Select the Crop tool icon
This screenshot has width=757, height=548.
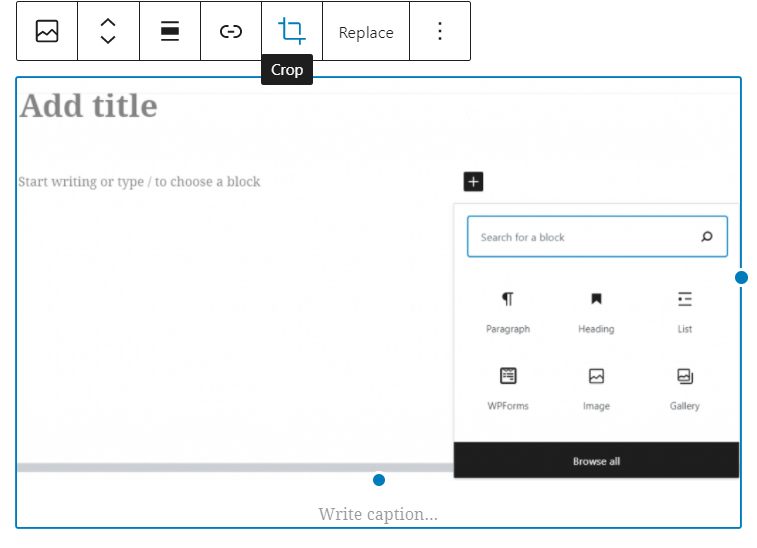coord(292,31)
